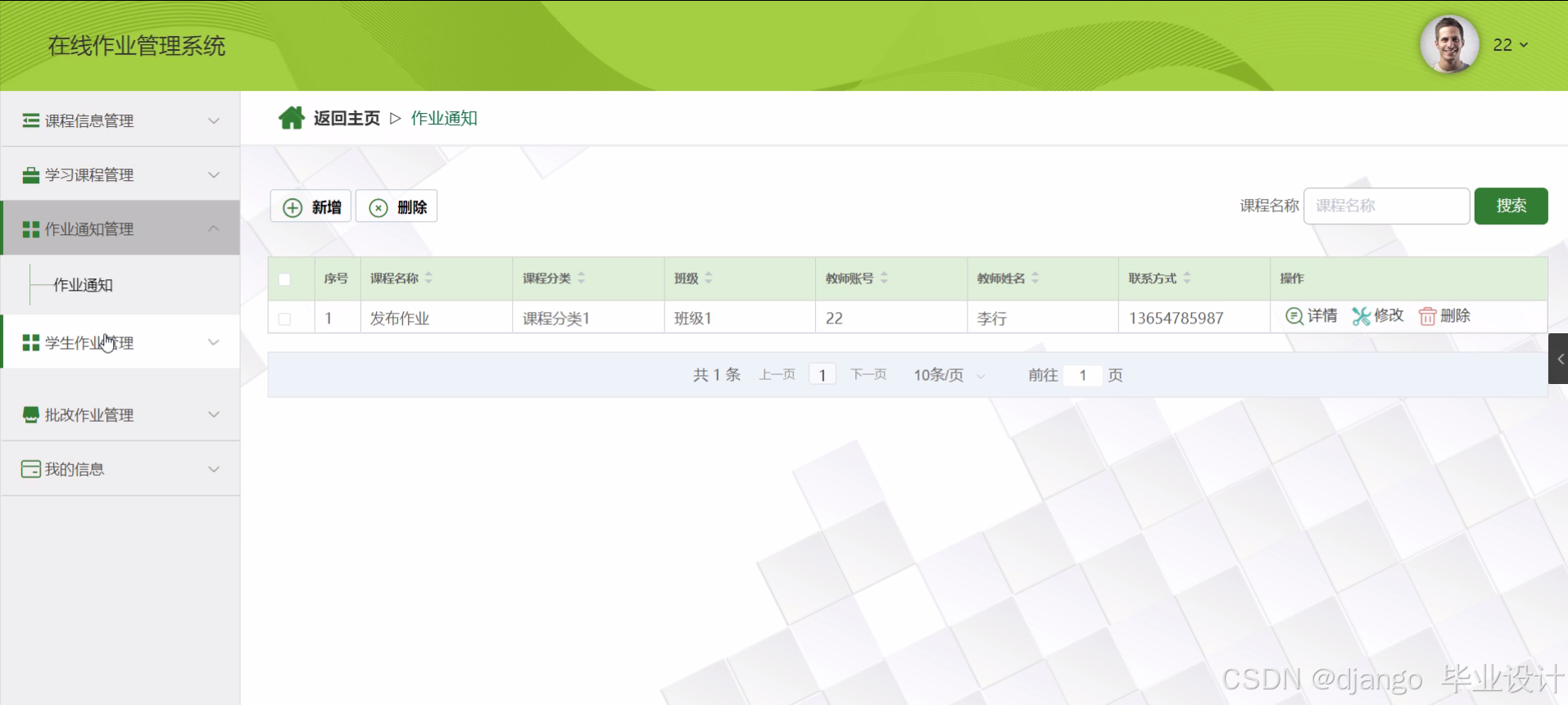Click the scissors icon next to 修改

1361,316
